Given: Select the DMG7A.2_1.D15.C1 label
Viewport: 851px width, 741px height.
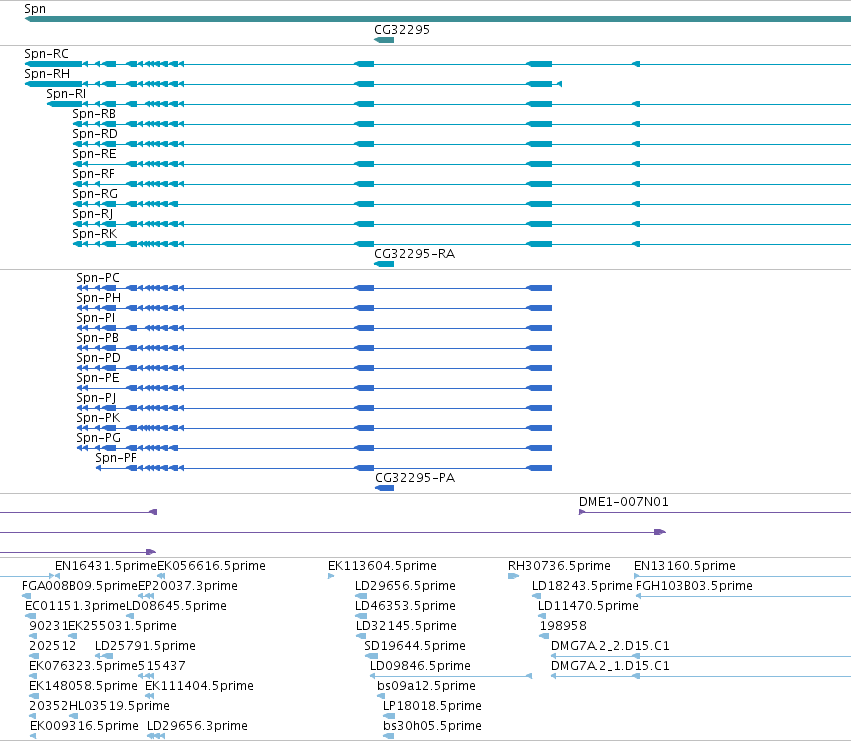Looking at the screenshot, I should [x=610, y=666].
